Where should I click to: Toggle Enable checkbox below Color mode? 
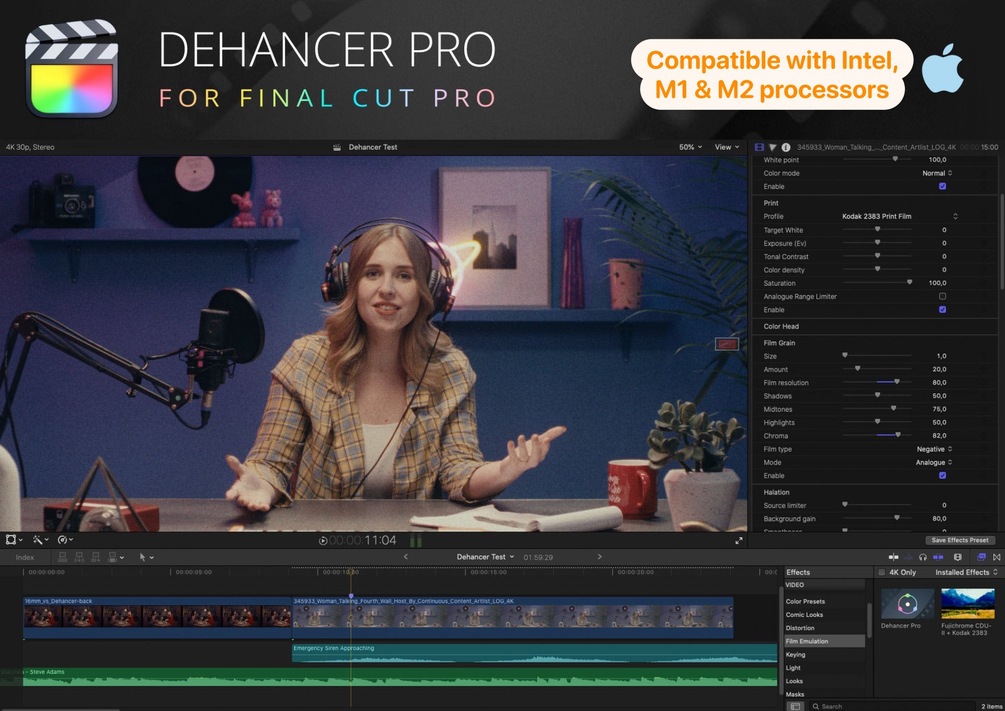942,186
